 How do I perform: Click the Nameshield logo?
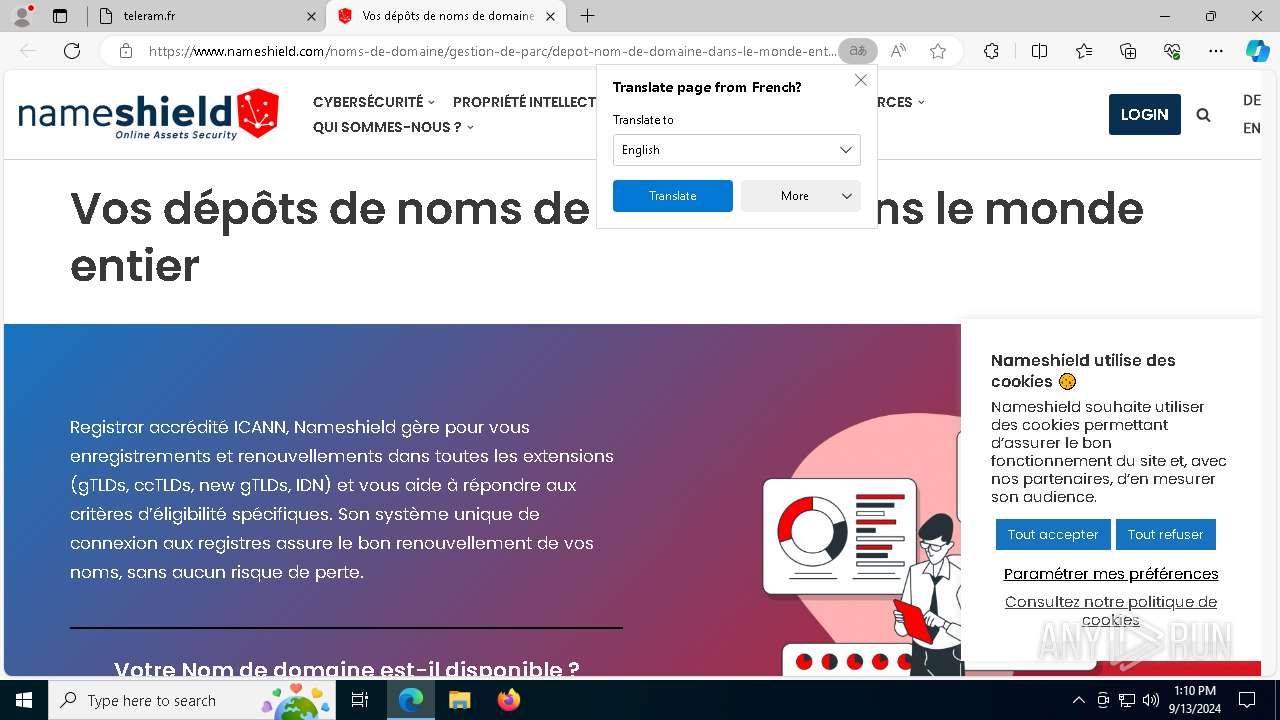[148, 114]
